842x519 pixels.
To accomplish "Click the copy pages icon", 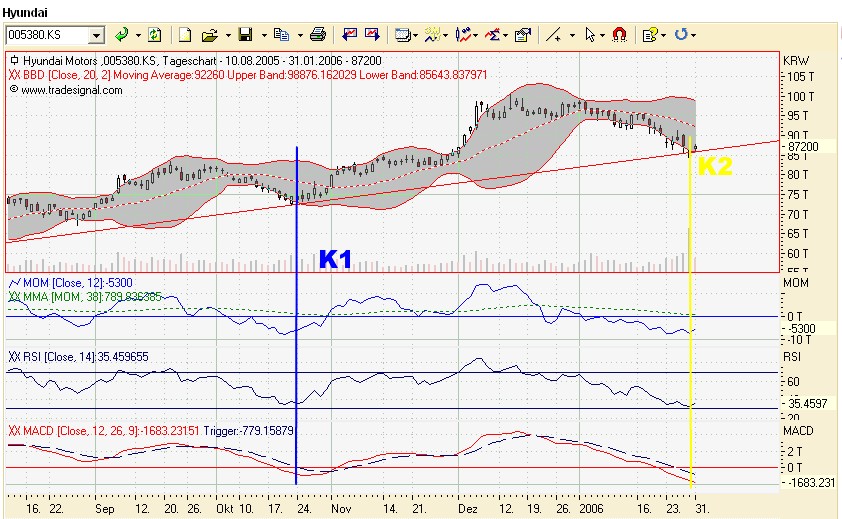I will pyautogui.click(x=281, y=35).
